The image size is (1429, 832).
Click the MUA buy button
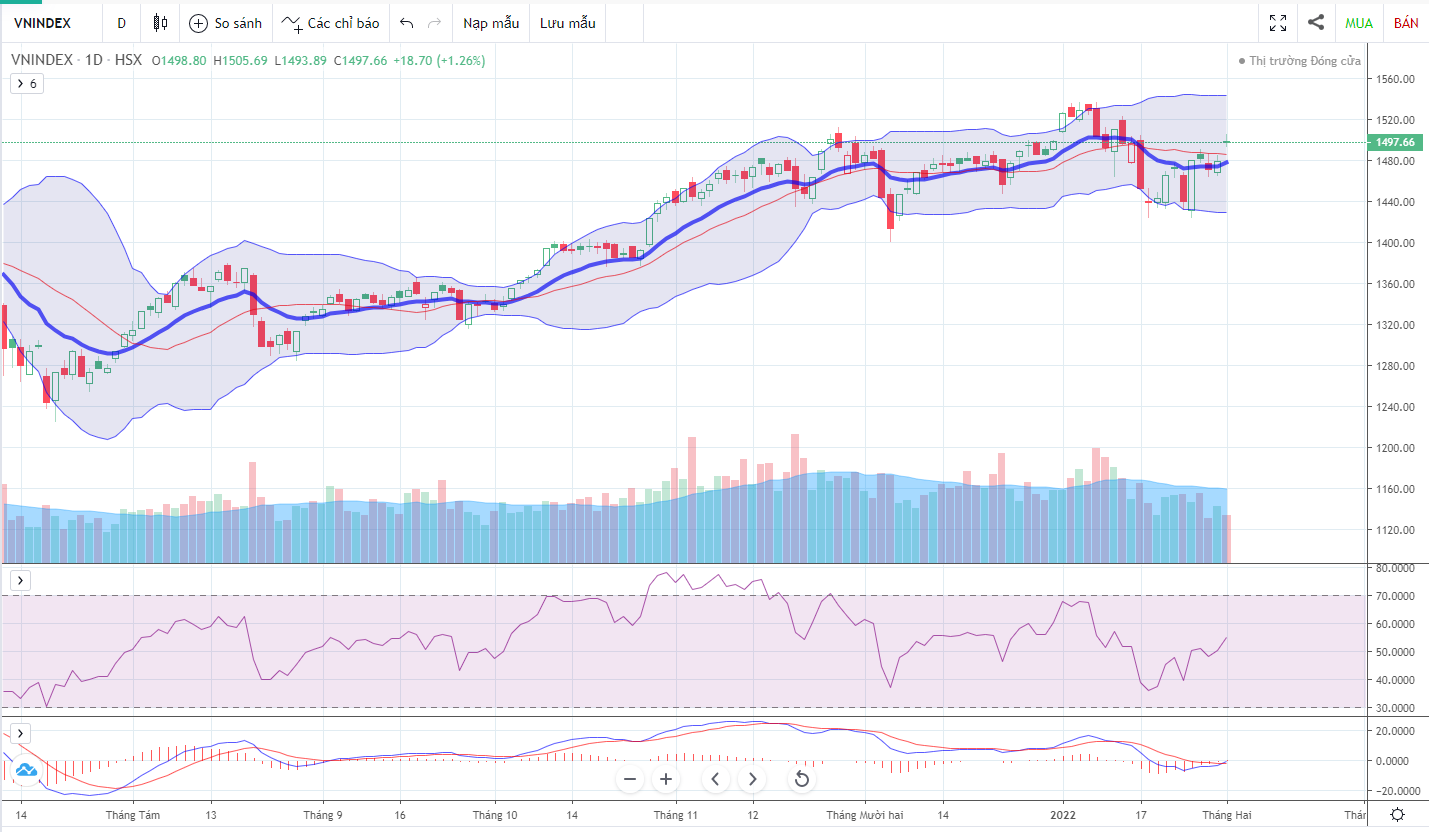pos(1359,22)
